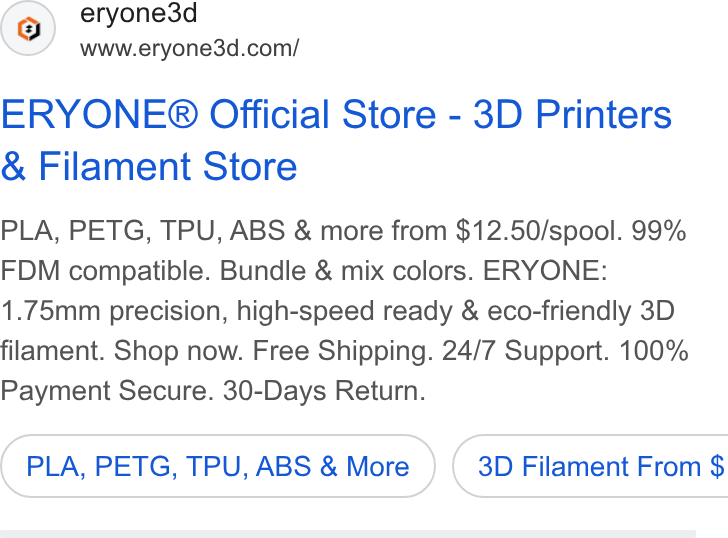This screenshot has height=538, width=728.
Task: Click the circular gray border around favicon
Action: [28, 29]
